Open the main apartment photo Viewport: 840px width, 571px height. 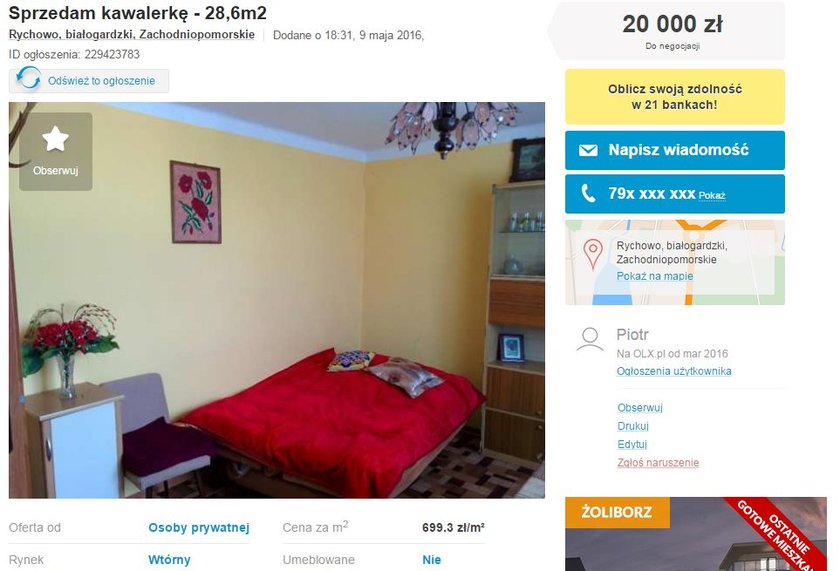(x=276, y=300)
